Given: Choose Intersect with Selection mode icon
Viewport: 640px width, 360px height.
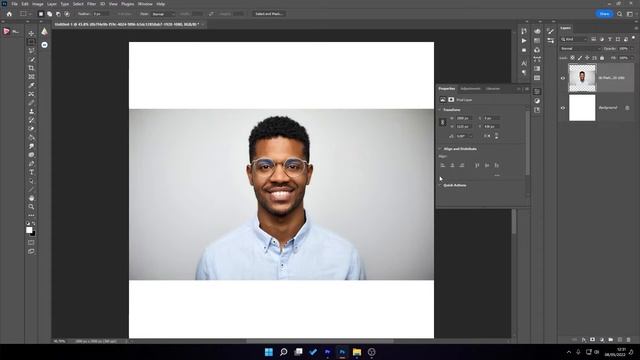Looking at the screenshot, I should (67, 14).
